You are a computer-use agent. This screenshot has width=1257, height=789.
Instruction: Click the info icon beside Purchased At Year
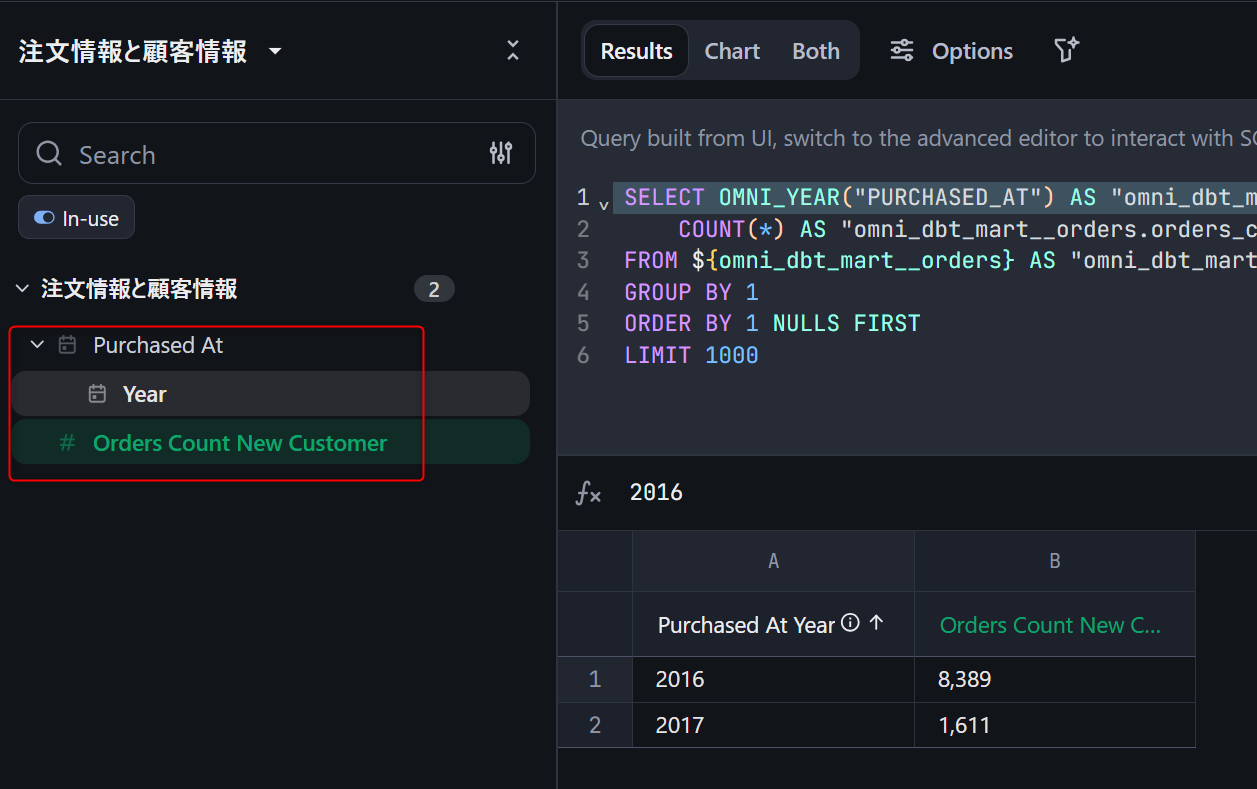pos(850,624)
